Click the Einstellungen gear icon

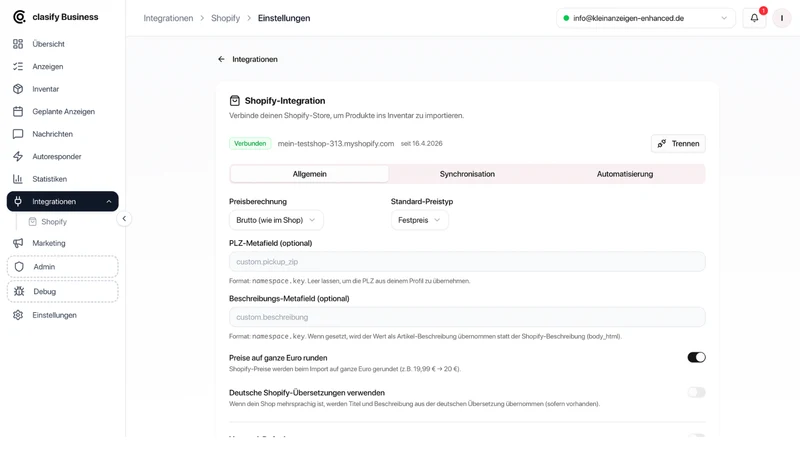click(x=18, y=315)
